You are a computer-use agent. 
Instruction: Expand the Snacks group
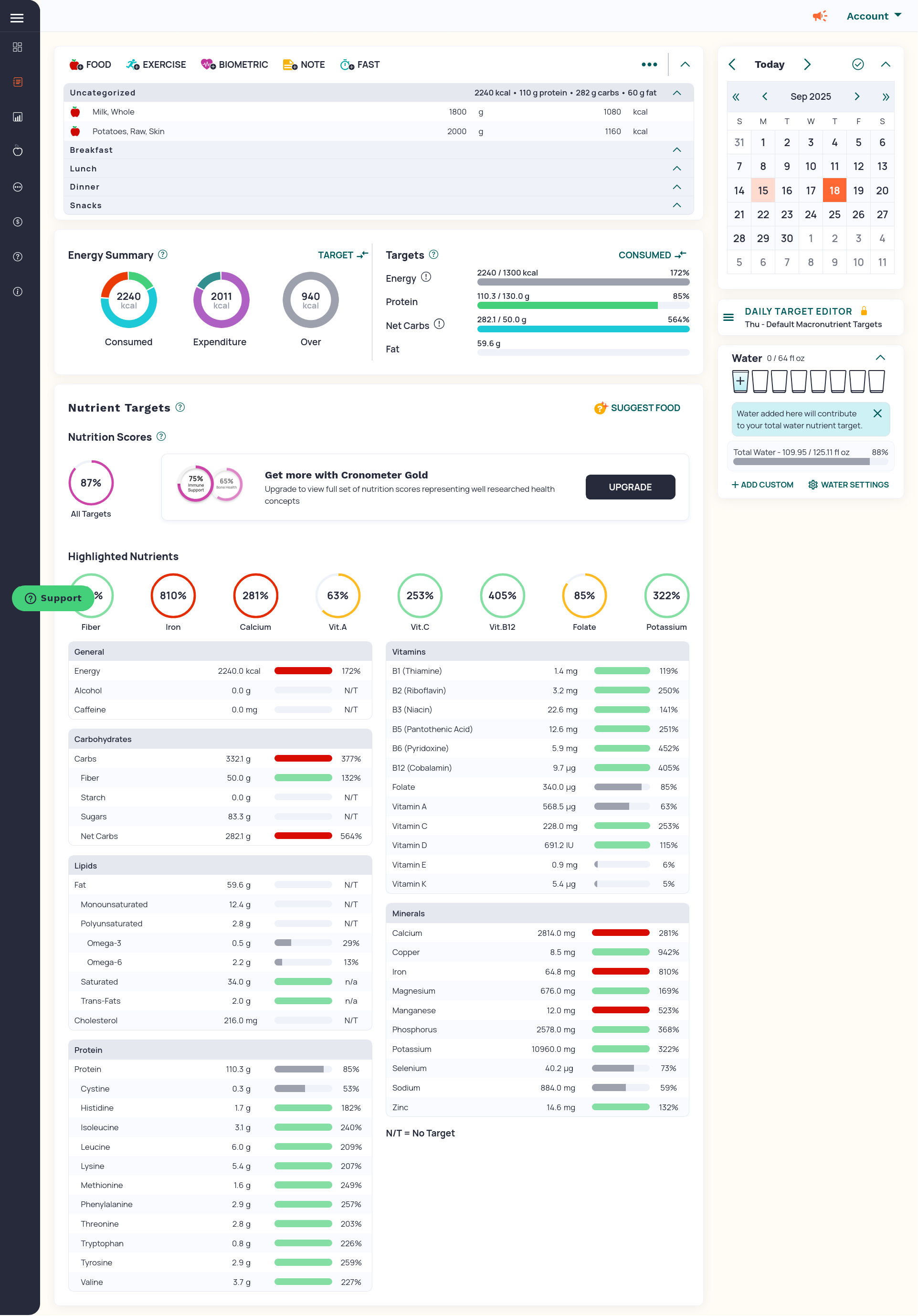677,205
